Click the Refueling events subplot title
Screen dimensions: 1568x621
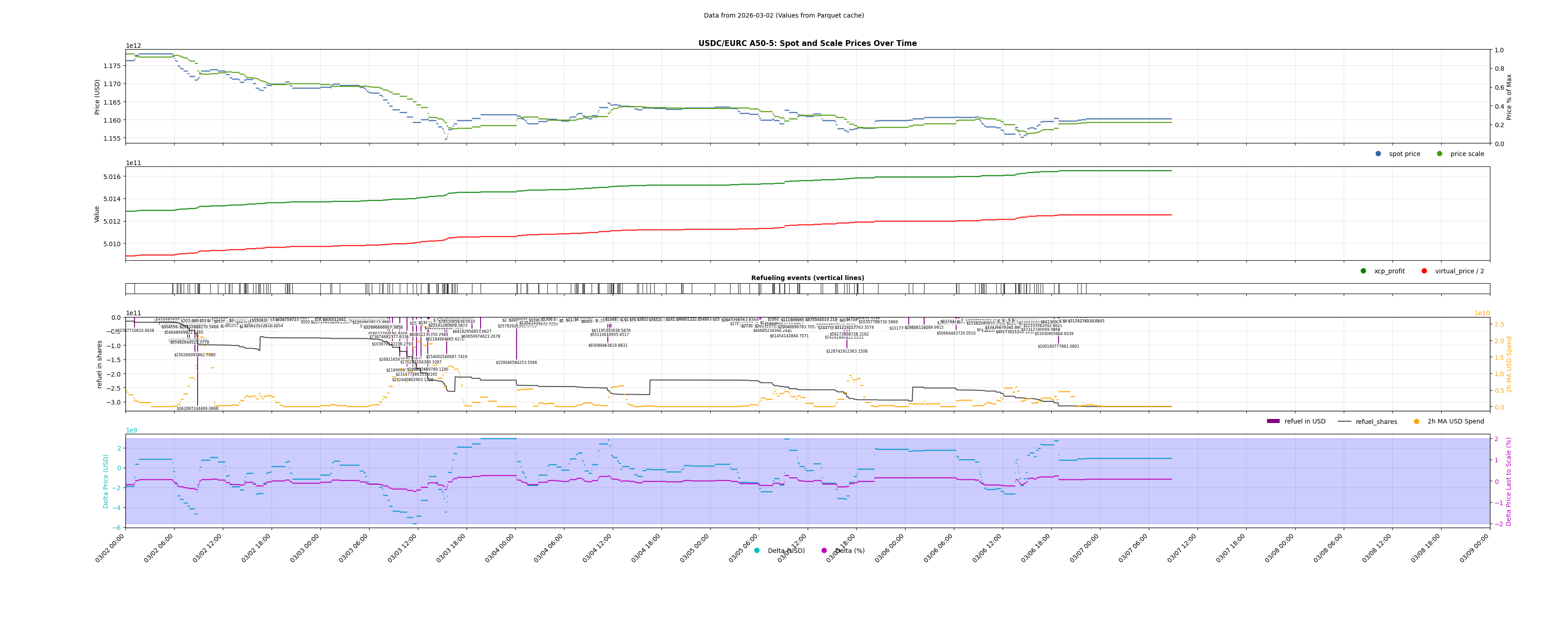(x=807, y=278)
